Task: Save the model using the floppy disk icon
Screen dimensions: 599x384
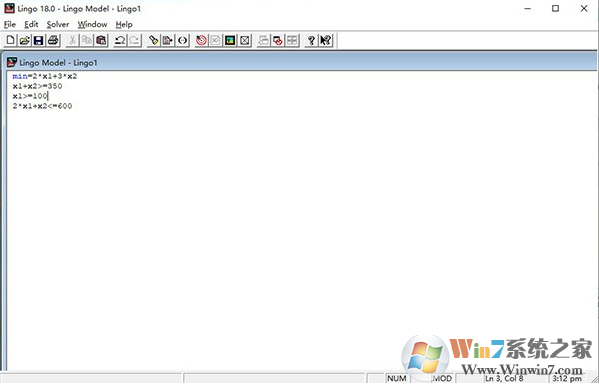Action: click(39, 40)
